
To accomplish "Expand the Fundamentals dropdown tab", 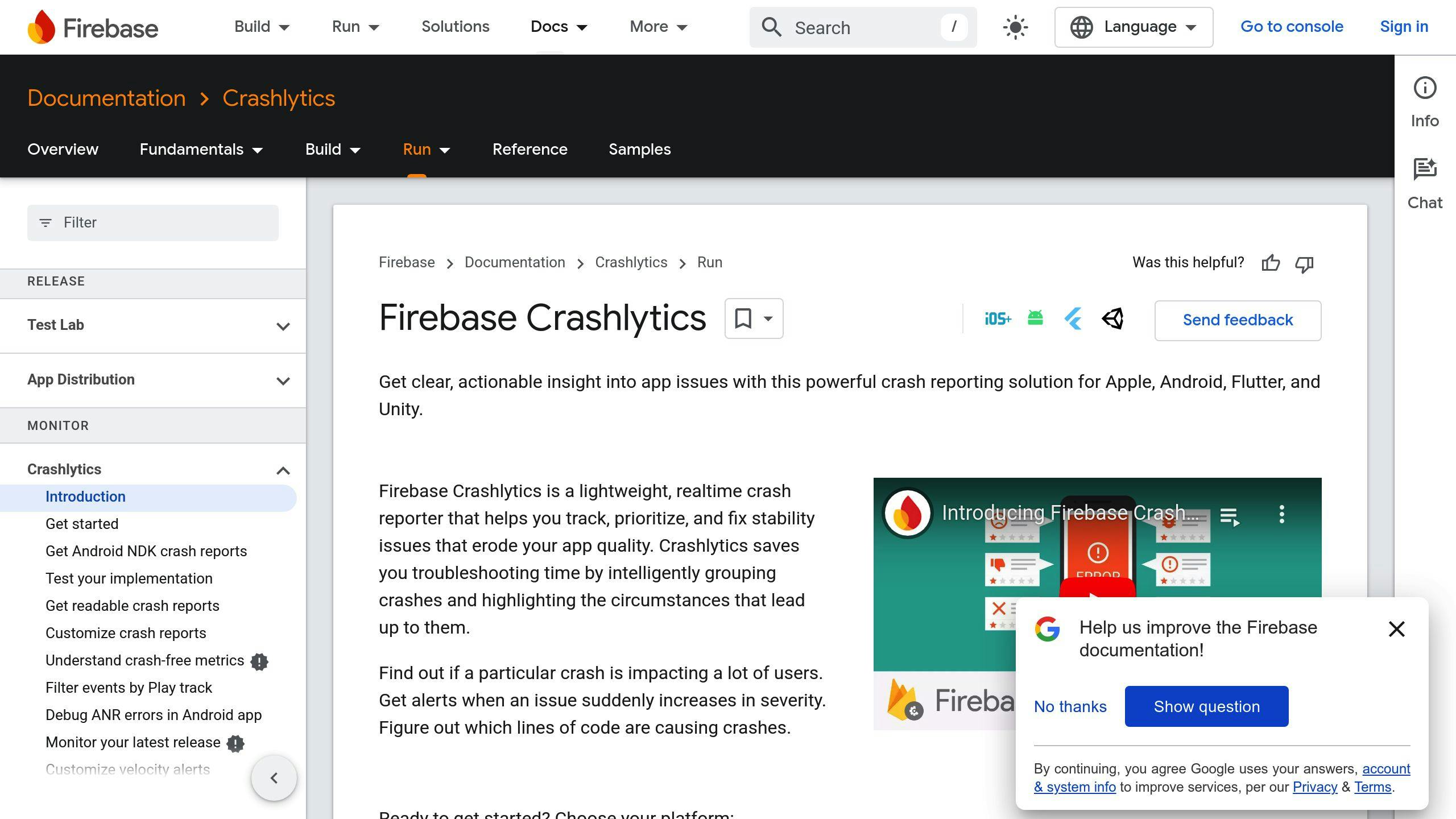I will click(x=201, y=150).
